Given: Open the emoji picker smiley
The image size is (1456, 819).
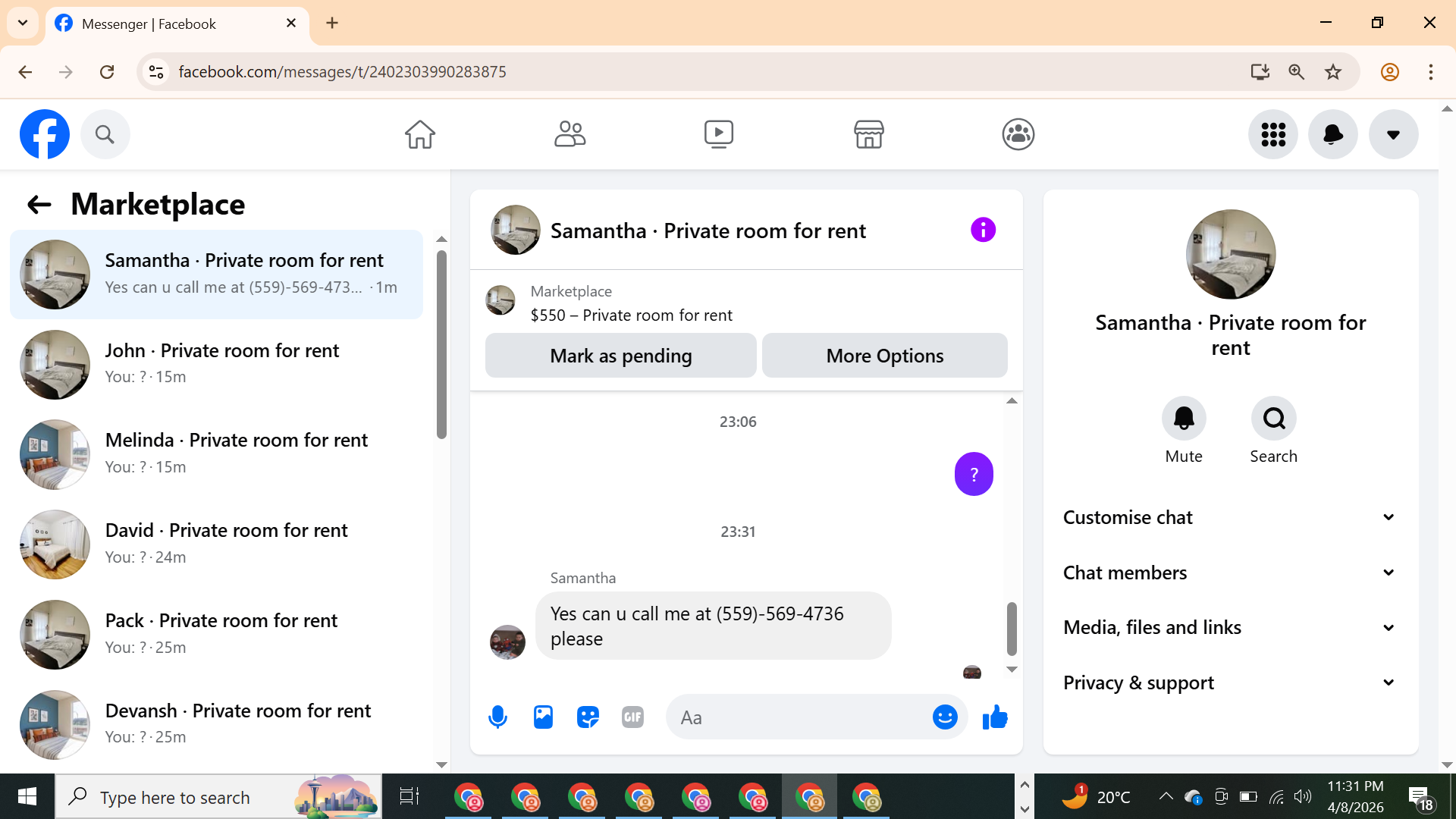Looking at the screenshot, I should (x=944, y=717).
